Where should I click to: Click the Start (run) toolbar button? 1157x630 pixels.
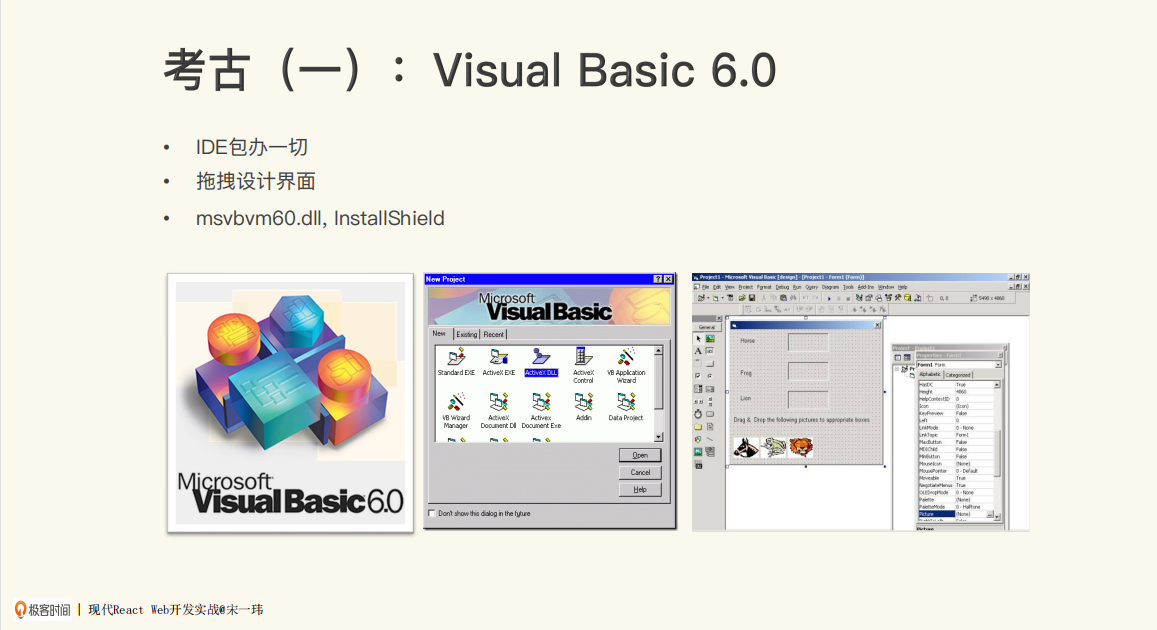pos(829,298)
